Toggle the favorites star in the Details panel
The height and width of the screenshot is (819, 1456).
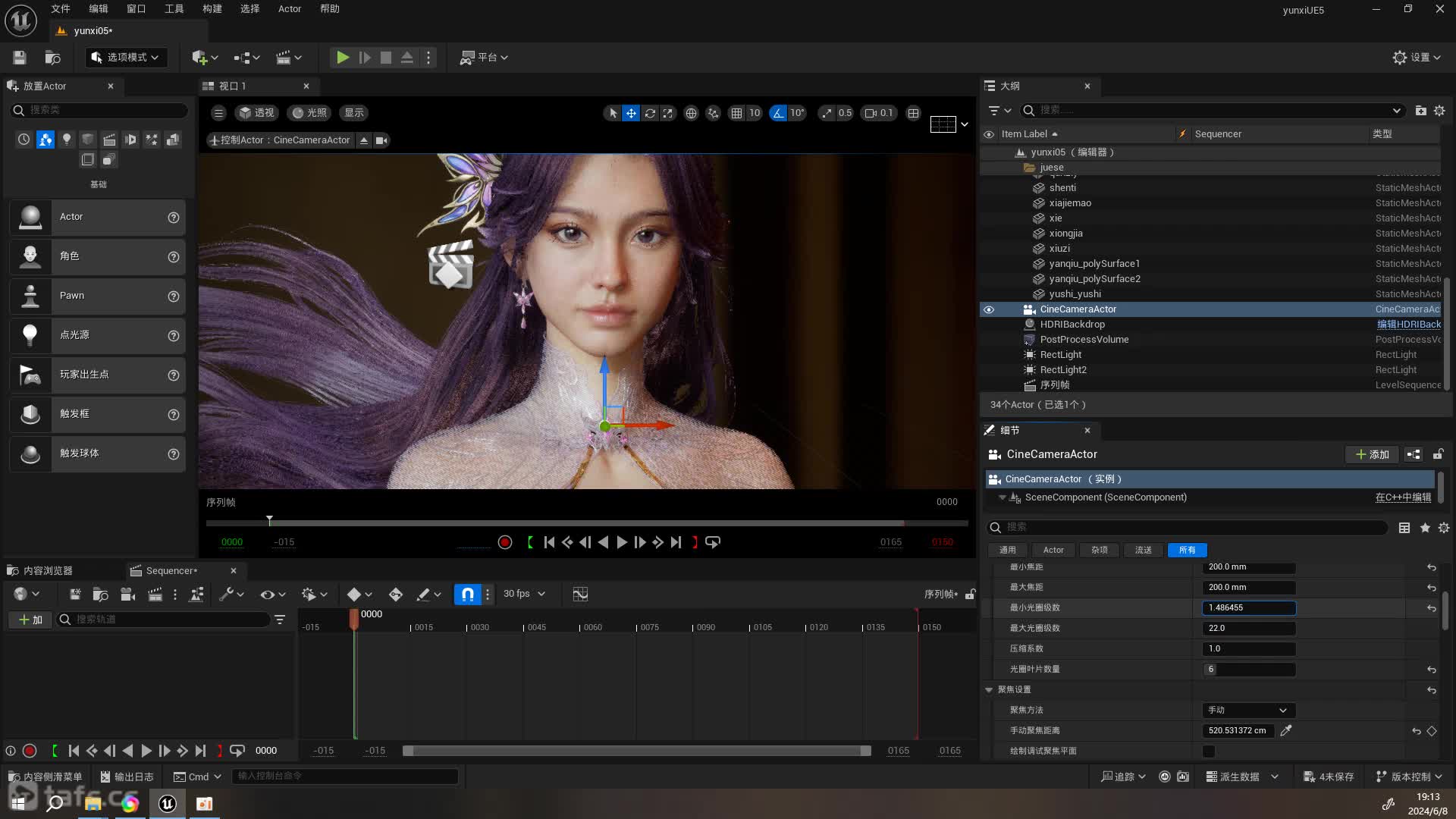coord(1425,528)
